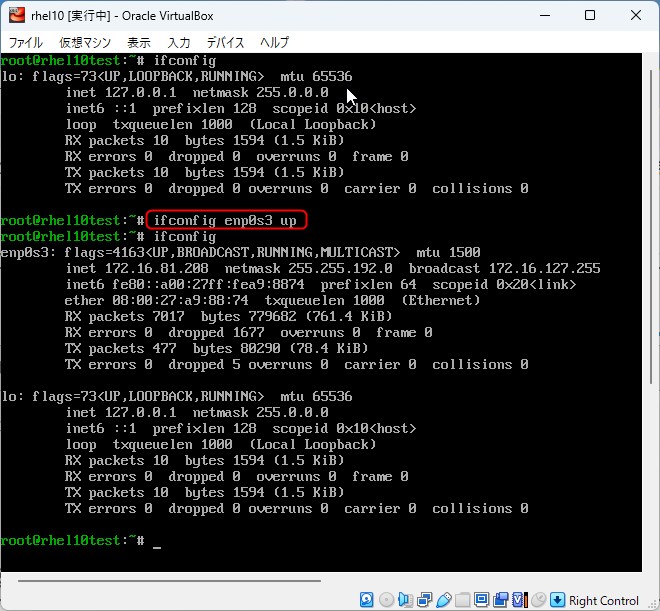Click the MAC address 08:00:27:a9:88:74
Viewport: 660px width, 611px height.
pyautogui.click(x=180, y=300)
